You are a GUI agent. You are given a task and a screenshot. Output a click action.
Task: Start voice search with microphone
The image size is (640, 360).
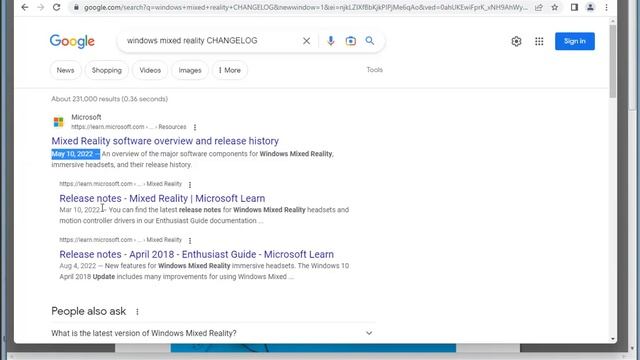(x=331, y=41)
